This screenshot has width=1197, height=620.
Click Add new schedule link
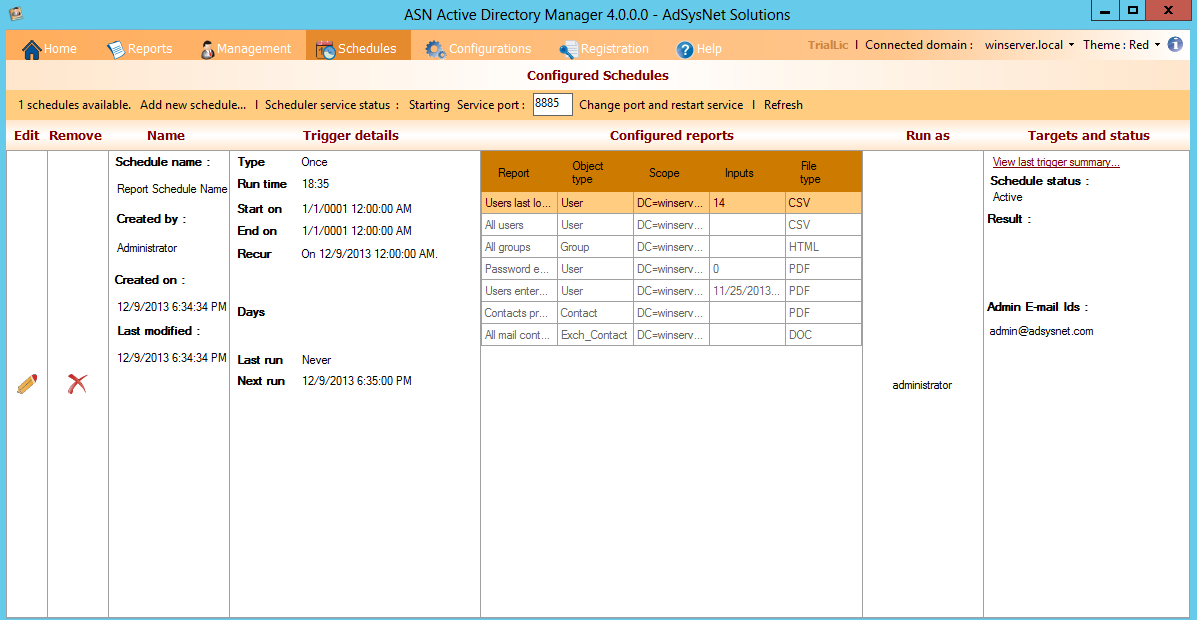point(193,105)
